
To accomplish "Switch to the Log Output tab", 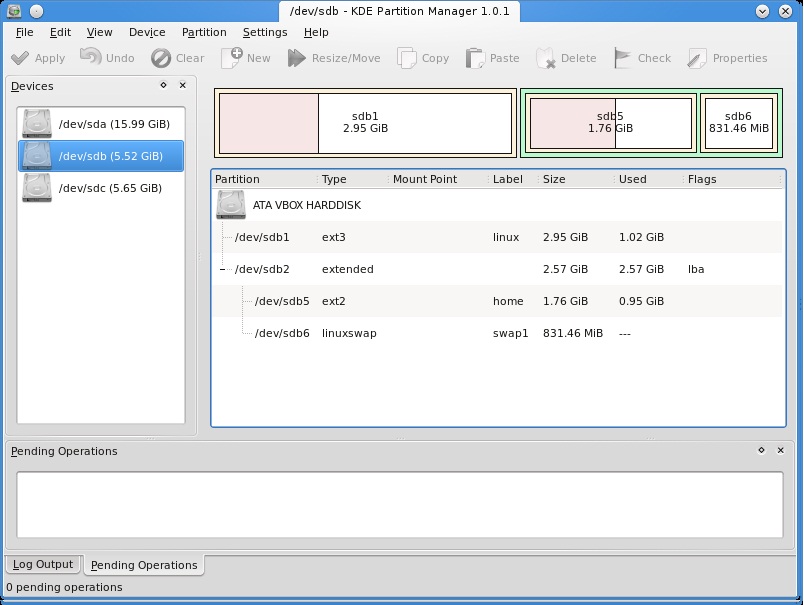I will coord(42,564).
